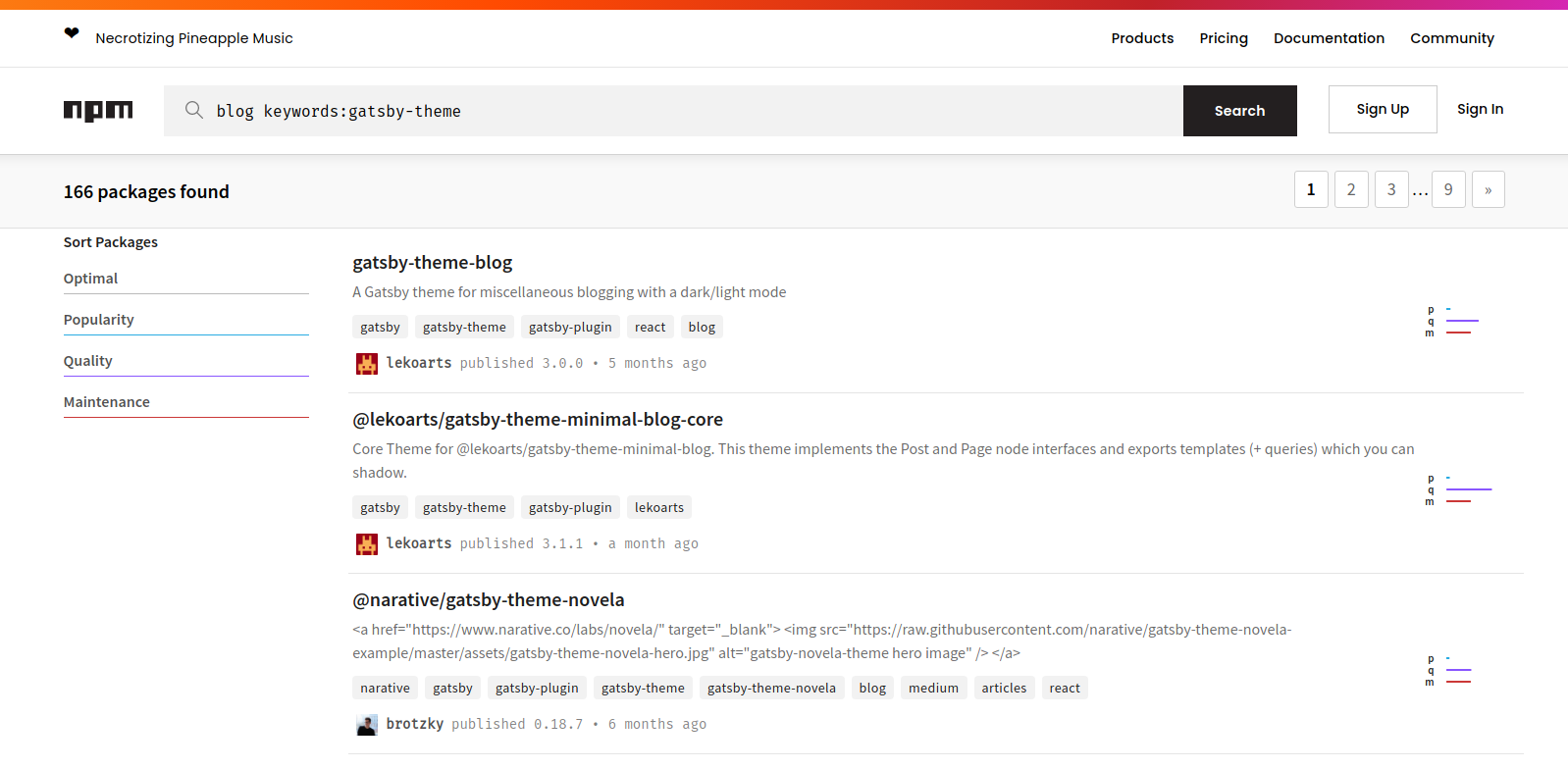This screenshot has width=1568, height=769.
Task: Sort packages by Popularity
Action: [x=186, y=320]
